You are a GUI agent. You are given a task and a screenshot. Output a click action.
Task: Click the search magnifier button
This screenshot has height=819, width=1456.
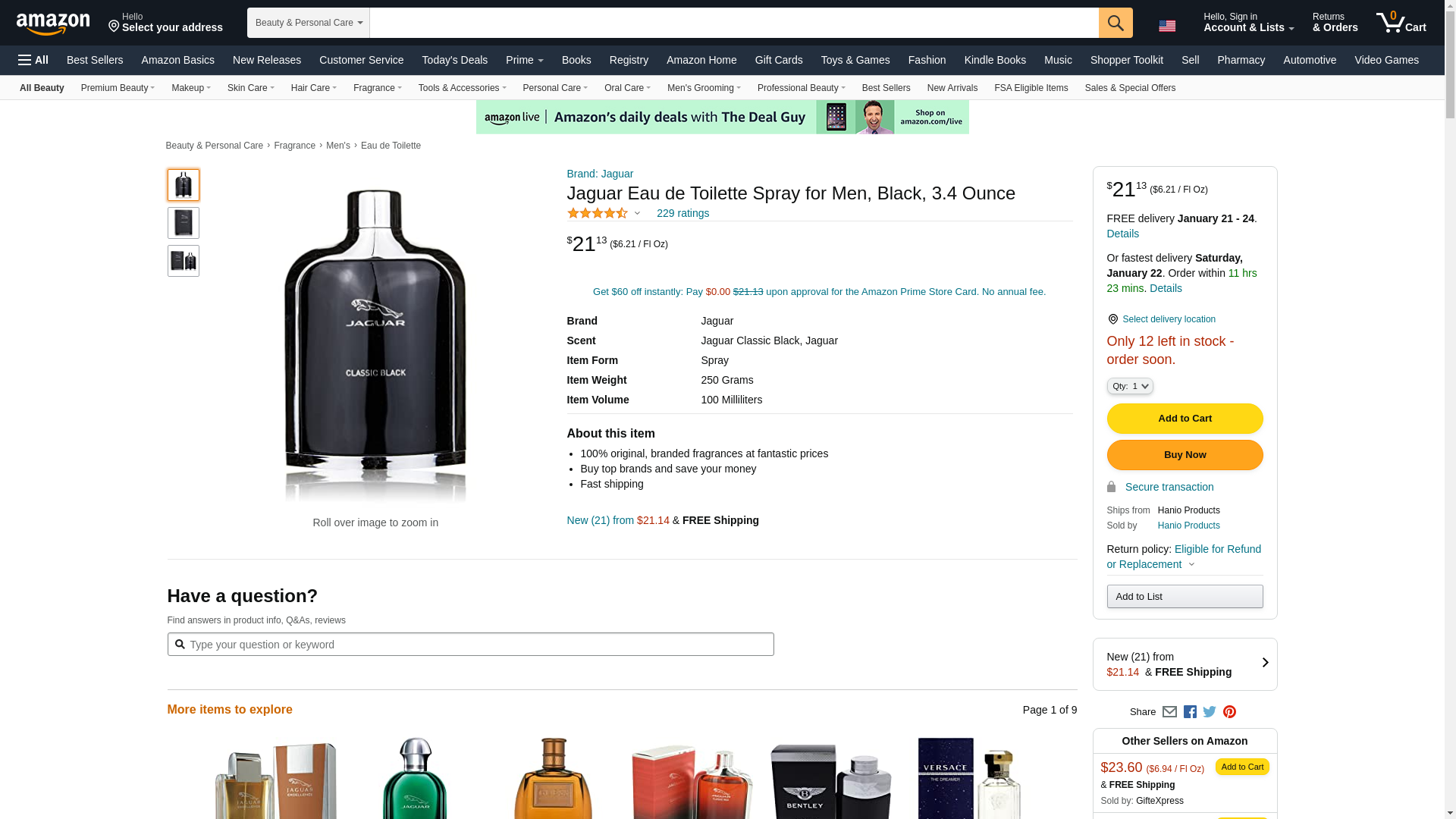pos(1116,23)
